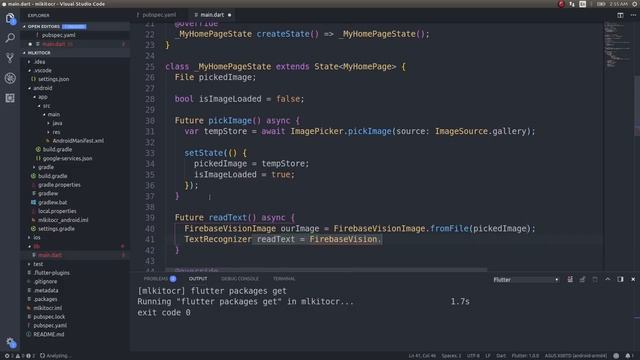
Task: Open the Explorer view in activity bar
Action: pos(10,18)
